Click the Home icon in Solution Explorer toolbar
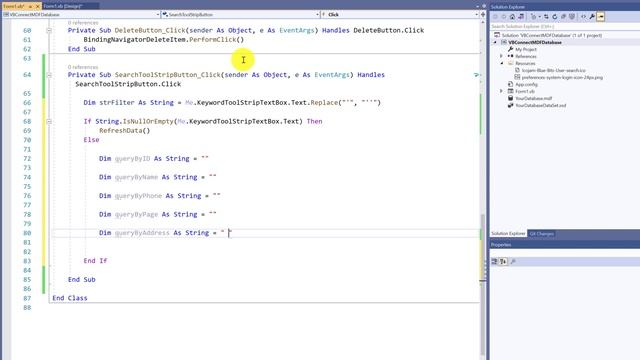Screen dimensions: 640x360 pos(512,17)
